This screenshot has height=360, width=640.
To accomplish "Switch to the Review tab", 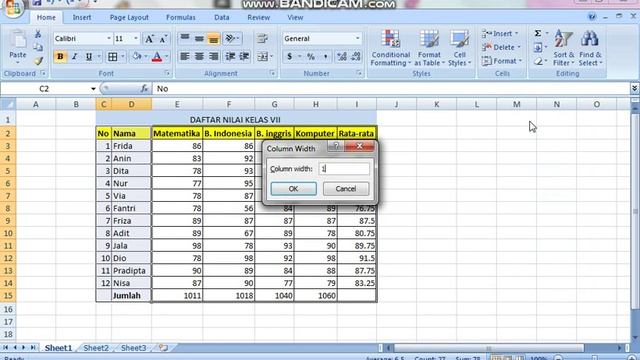I will coord(258,18).
